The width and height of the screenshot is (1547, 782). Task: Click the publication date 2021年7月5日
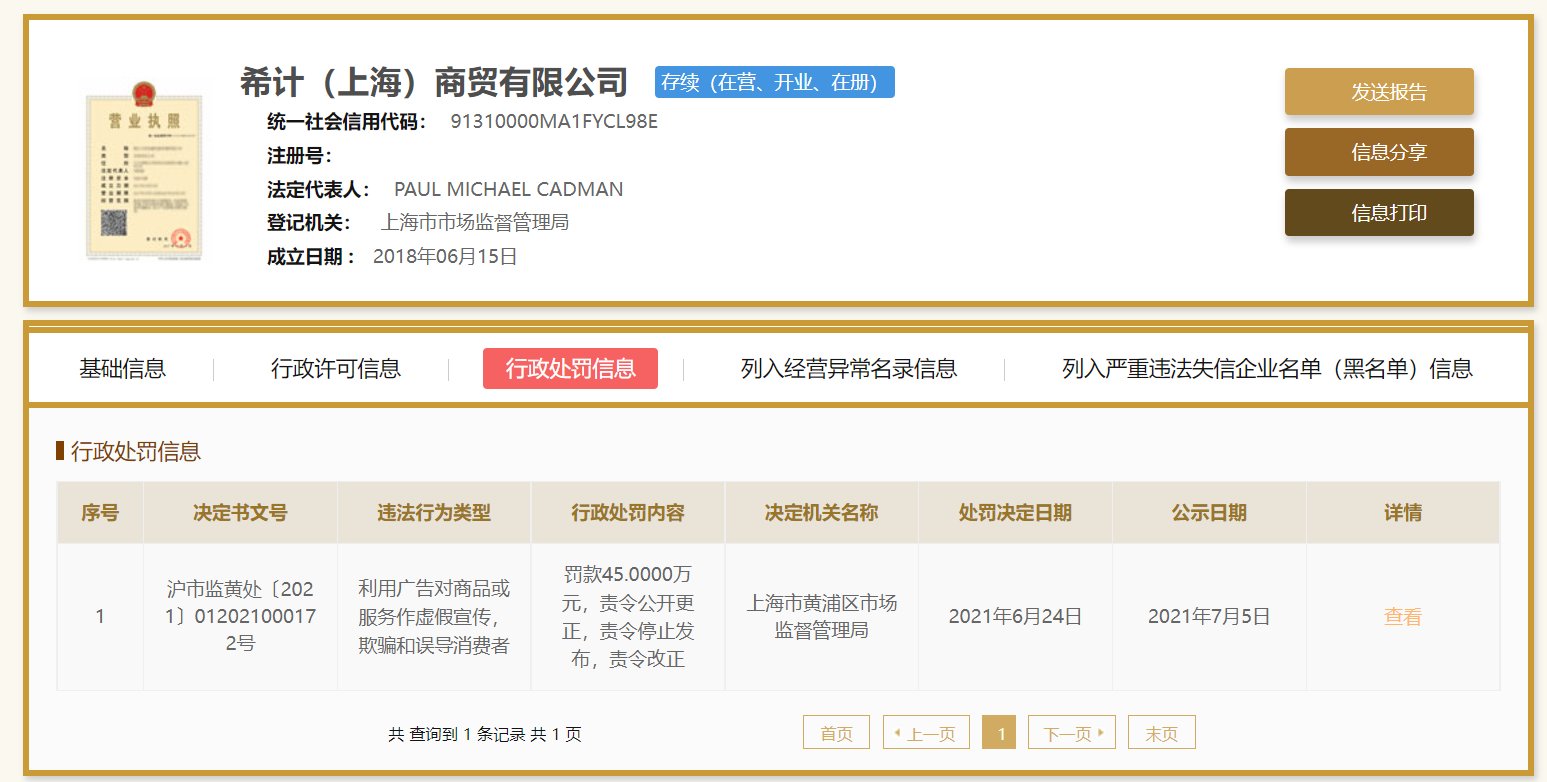point(1209,617)
